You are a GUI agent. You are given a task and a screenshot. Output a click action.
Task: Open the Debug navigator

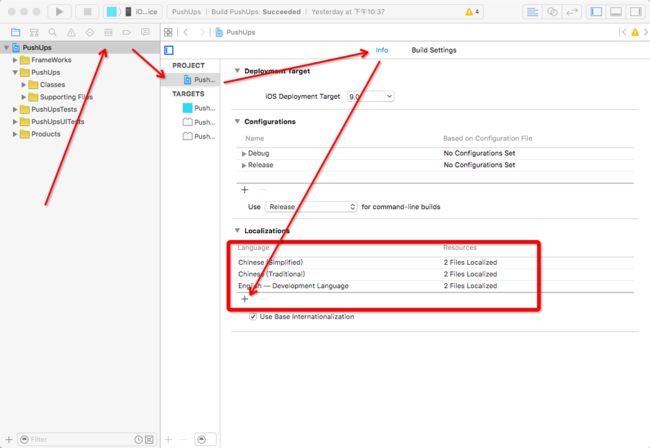tap(108, 32)
